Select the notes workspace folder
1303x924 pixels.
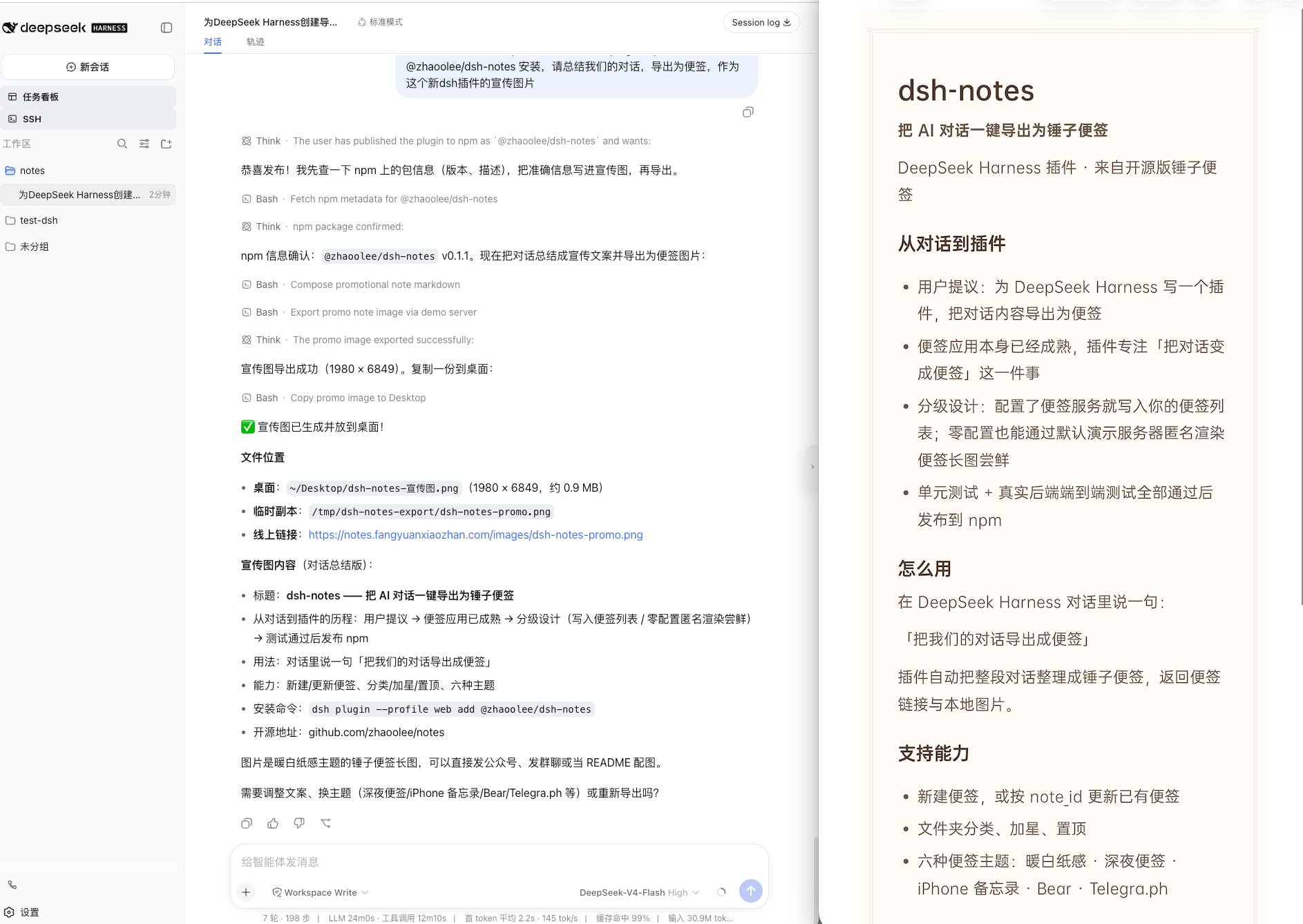tap(88, 171)
